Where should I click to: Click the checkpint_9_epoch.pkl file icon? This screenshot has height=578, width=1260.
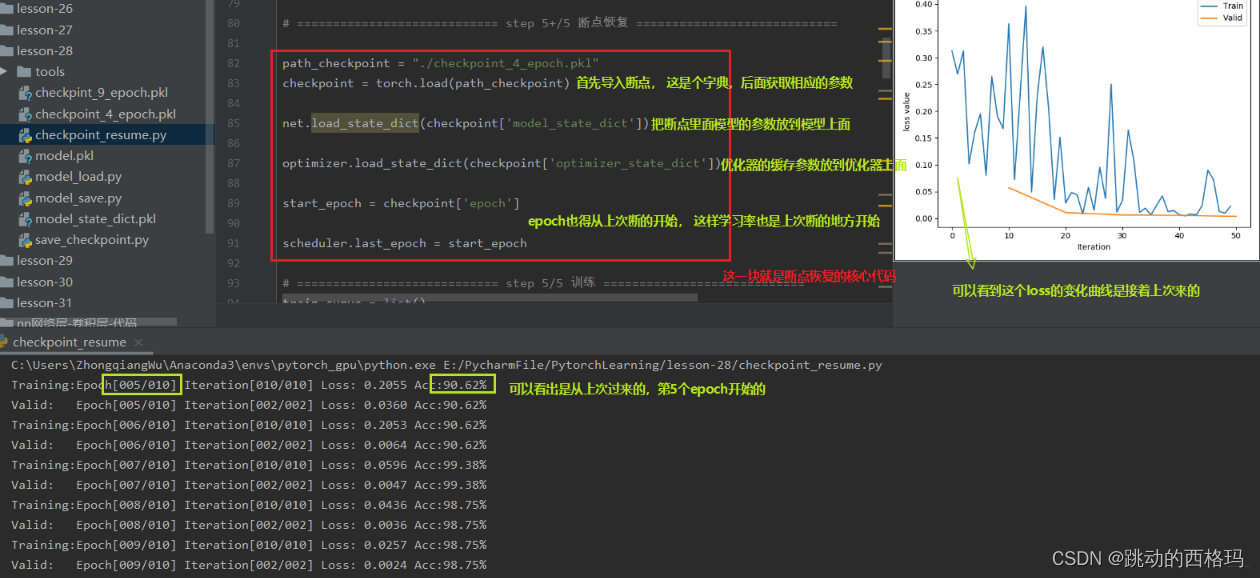point(25,93)
